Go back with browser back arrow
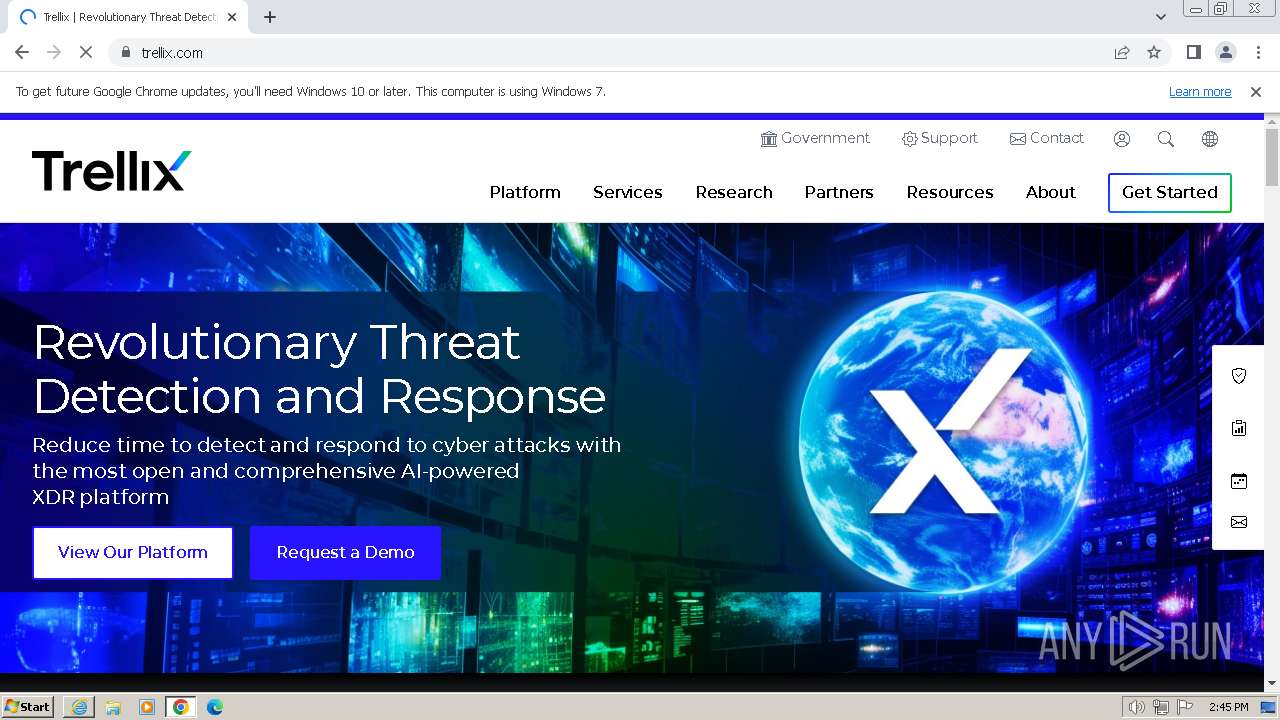Viewport: 1280px width, 720px height. pos(22,53)
